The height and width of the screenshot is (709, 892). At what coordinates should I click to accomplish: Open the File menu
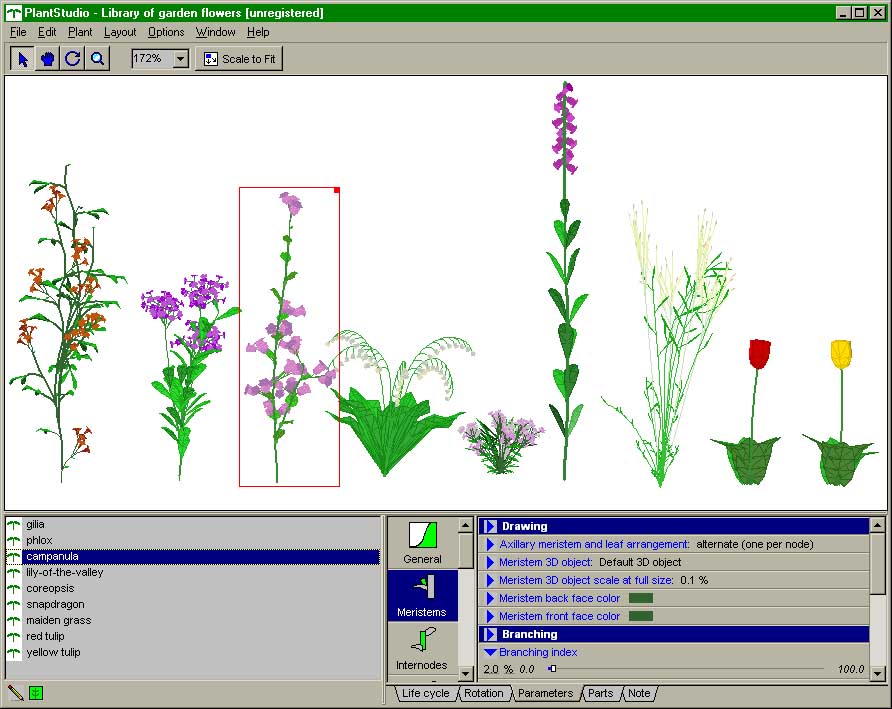point(18,32)
